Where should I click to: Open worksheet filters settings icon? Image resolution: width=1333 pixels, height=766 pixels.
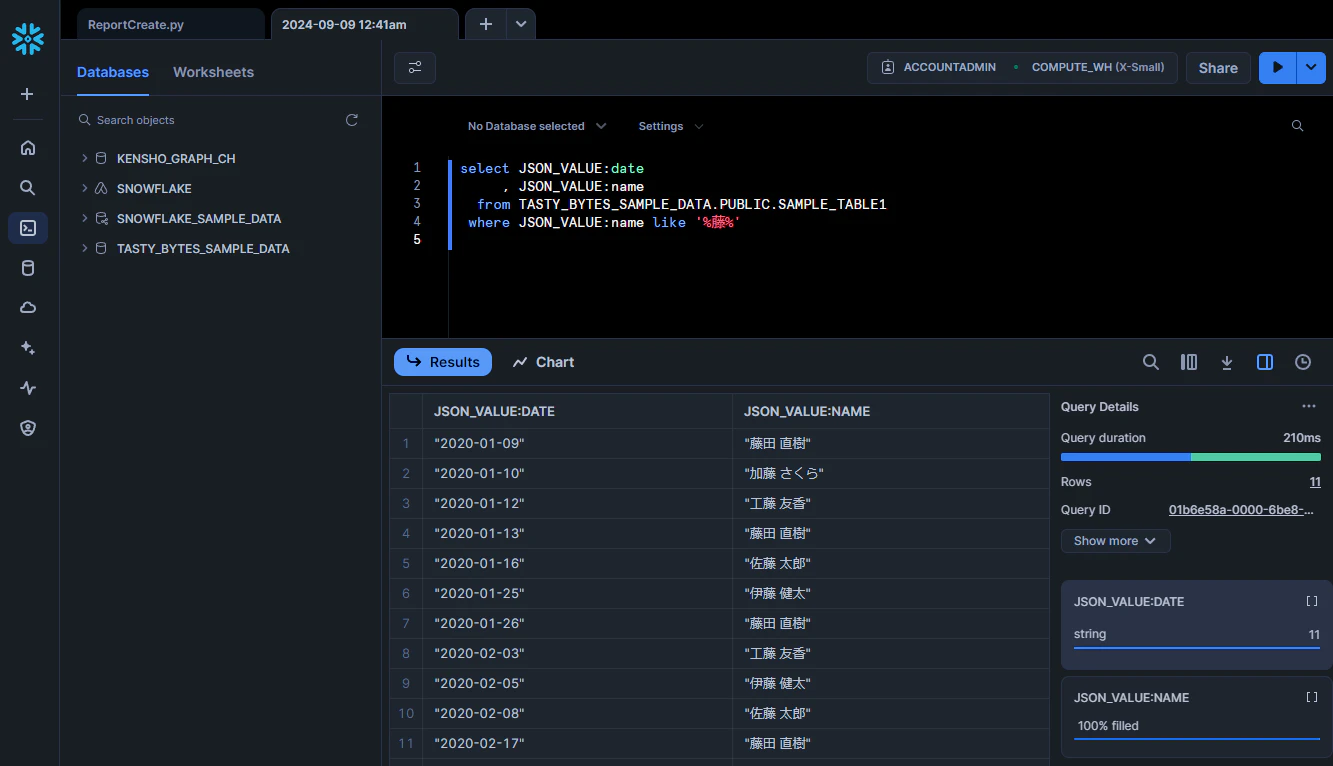coord(415,68)
